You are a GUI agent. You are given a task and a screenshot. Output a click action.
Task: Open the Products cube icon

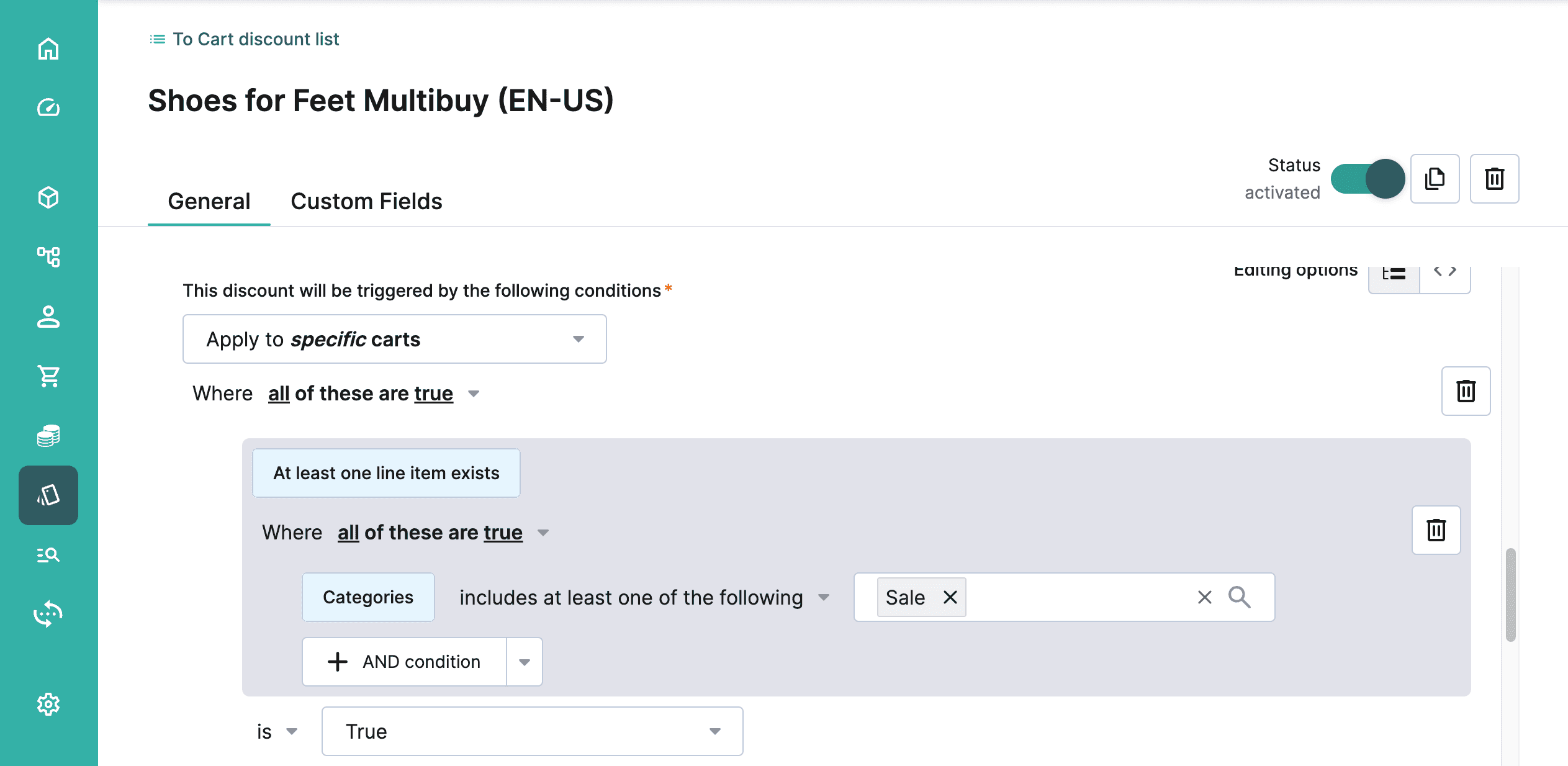pyautogui.click(x=48, y=197)
